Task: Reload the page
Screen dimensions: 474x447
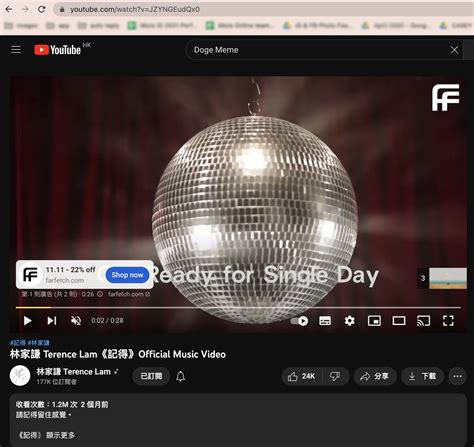Action: tap(41, 9)
